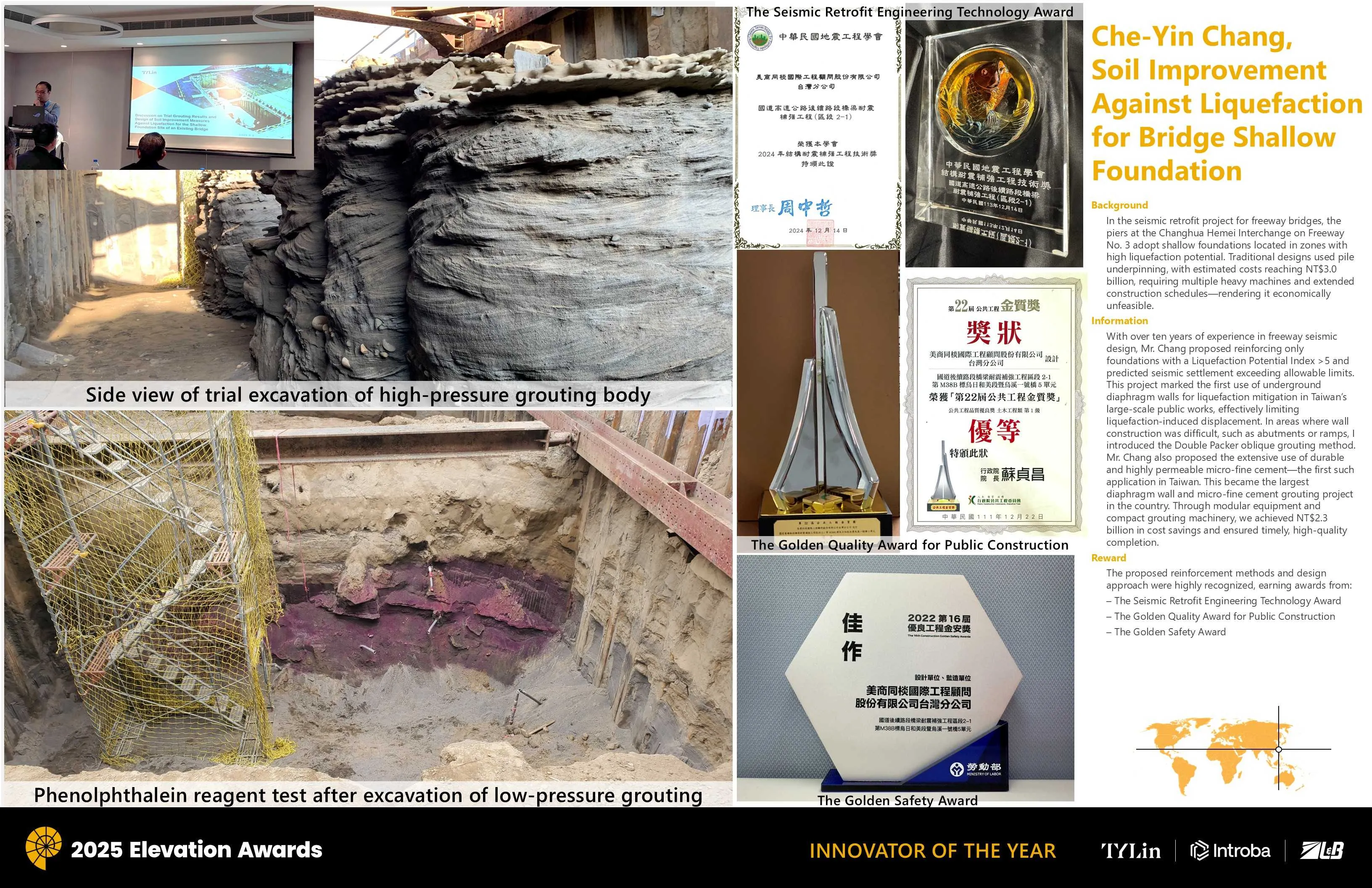Viewport: 1372px width, 888px height.
Task: Click the Introba logo in footer
Action: click(x=1230, y=851)
